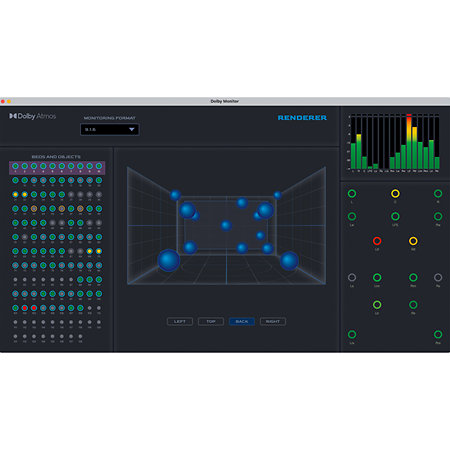Click the RENDERER label

pyautogui.click(x=302, y=118)
